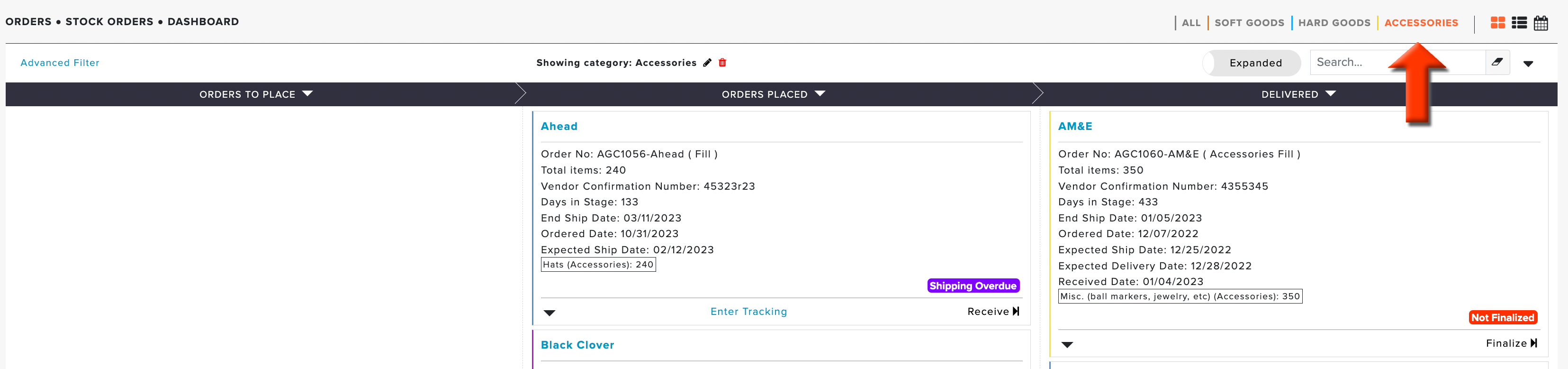Switch to card grid view icon
1568x369 pixels.
(x=1497, y=23)
